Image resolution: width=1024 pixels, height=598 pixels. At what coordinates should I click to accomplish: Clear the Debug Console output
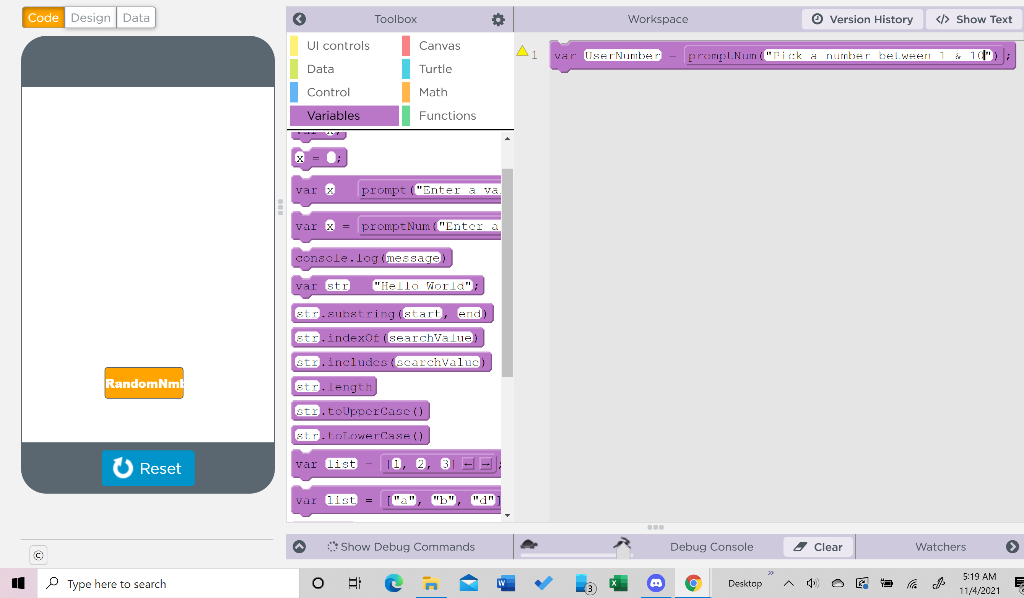coord(817,546)
